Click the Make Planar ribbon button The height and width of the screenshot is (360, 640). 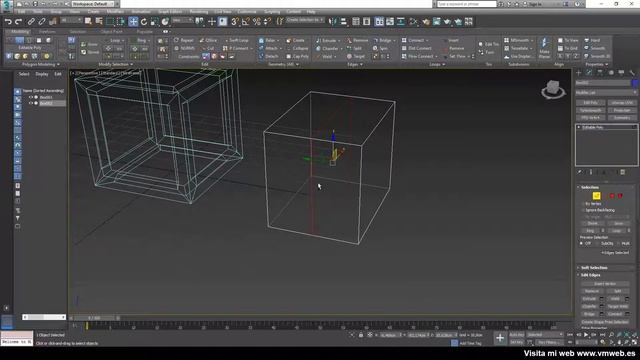click(544, 48)
